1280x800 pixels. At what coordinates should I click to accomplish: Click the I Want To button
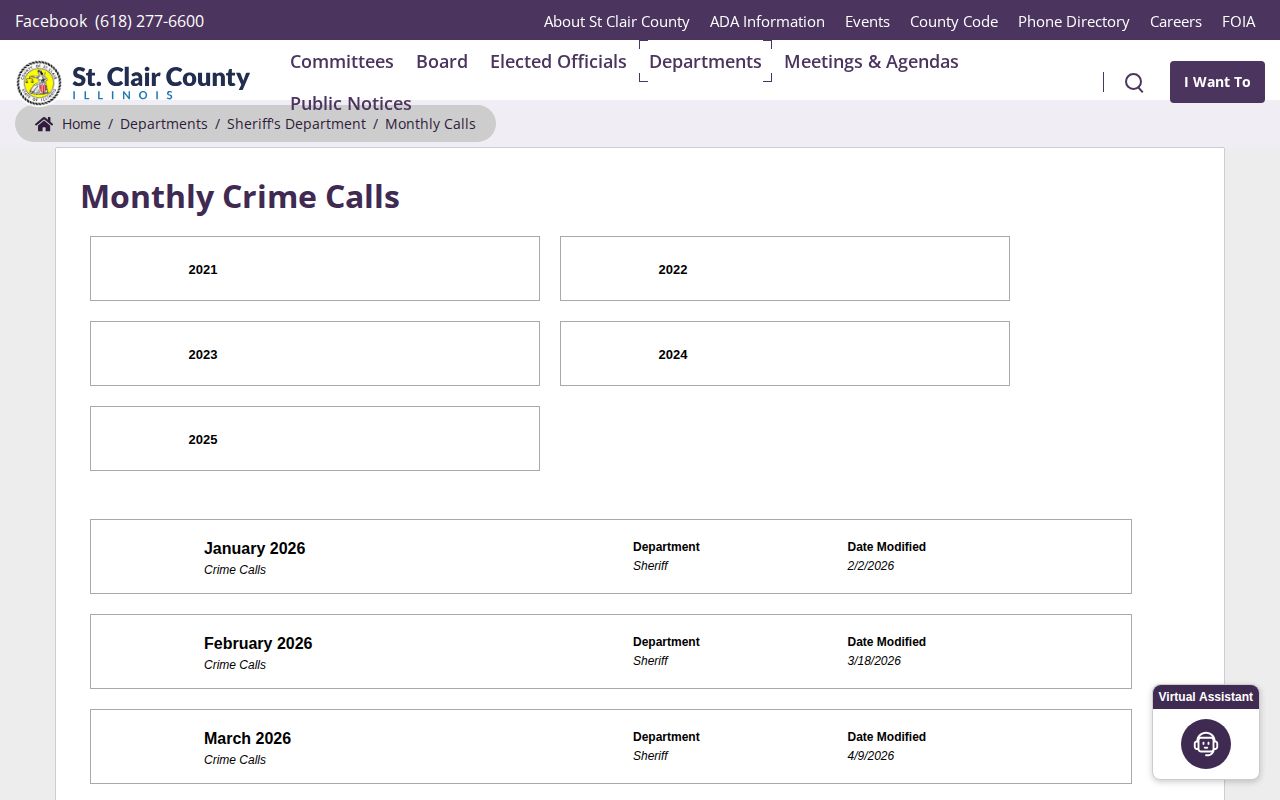[x=1217, y=82]
